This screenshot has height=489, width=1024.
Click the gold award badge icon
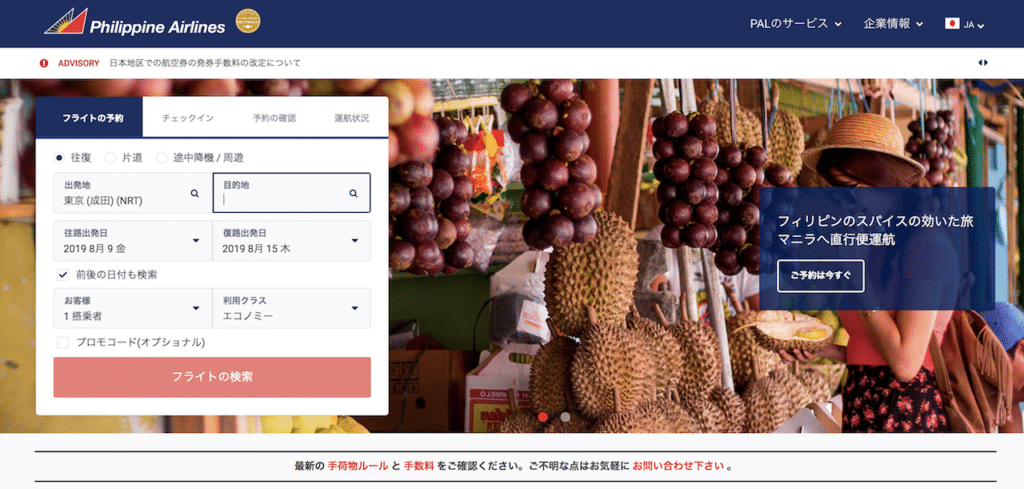click(248, 21)
